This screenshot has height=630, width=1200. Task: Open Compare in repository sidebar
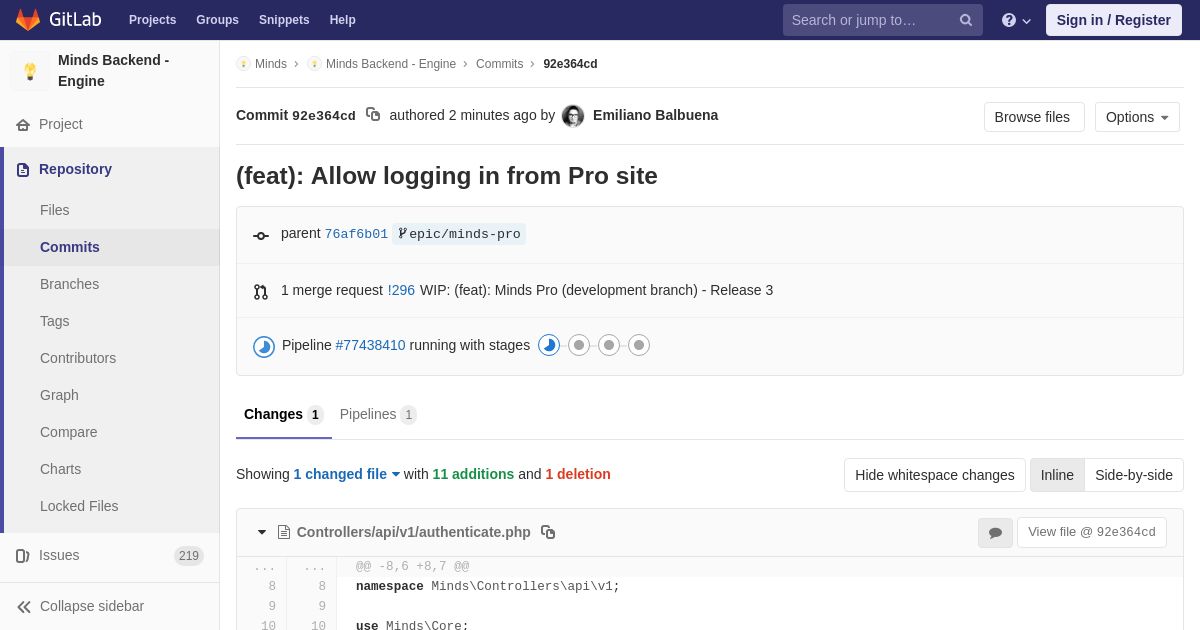point(68,432)
